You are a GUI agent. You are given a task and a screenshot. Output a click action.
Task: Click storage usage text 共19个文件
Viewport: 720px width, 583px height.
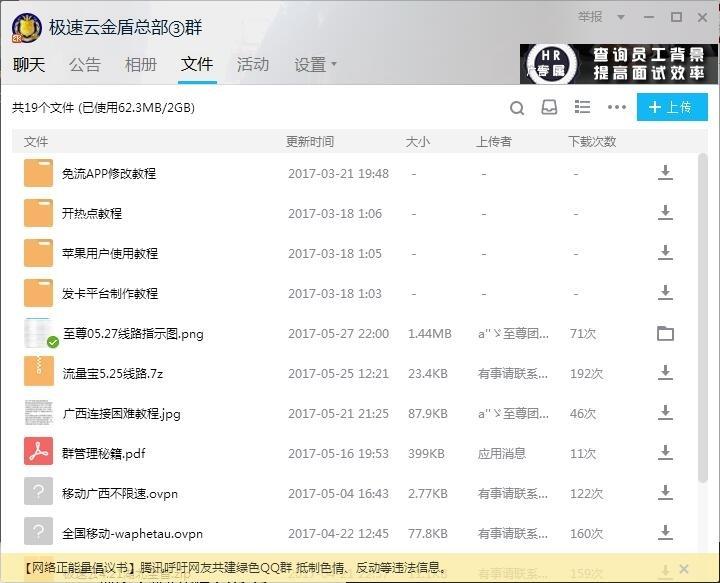click(103, 108)
